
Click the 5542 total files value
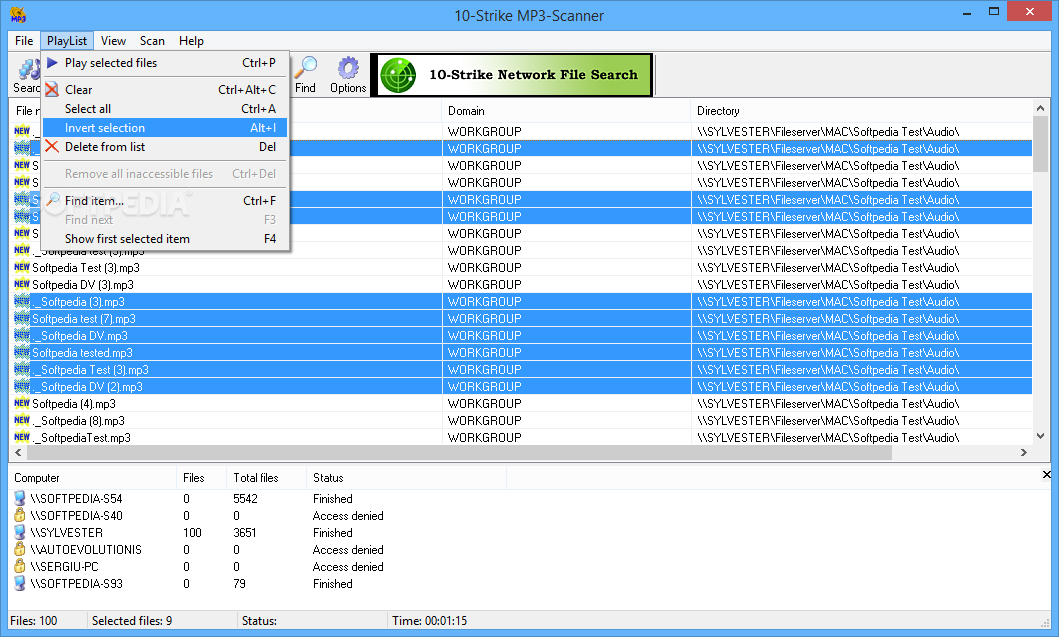click(x=245, y=499)
